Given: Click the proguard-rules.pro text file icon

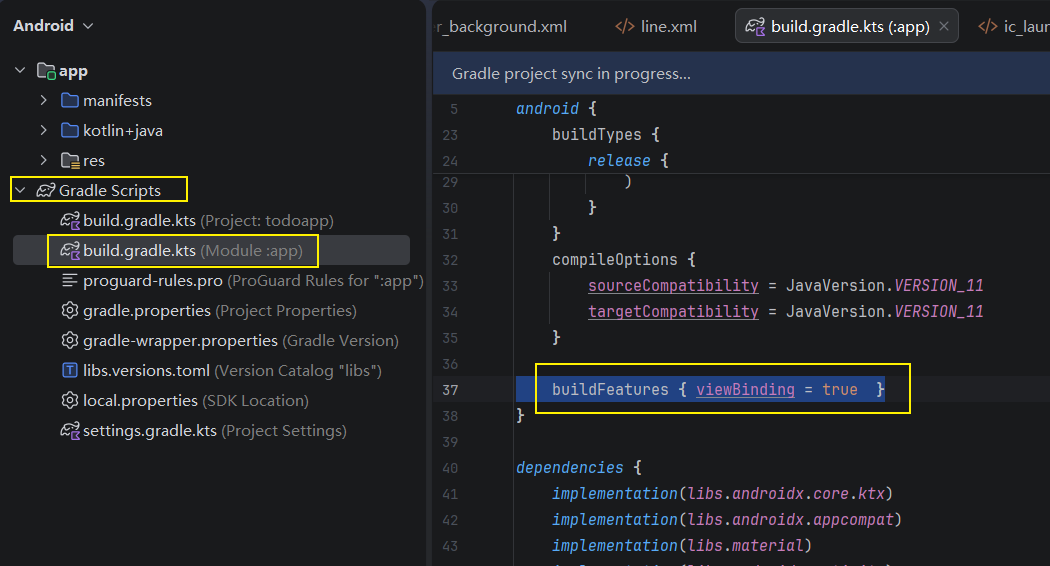Looking at the screenshot, I should pyautogui.click(x=70, y=280).
